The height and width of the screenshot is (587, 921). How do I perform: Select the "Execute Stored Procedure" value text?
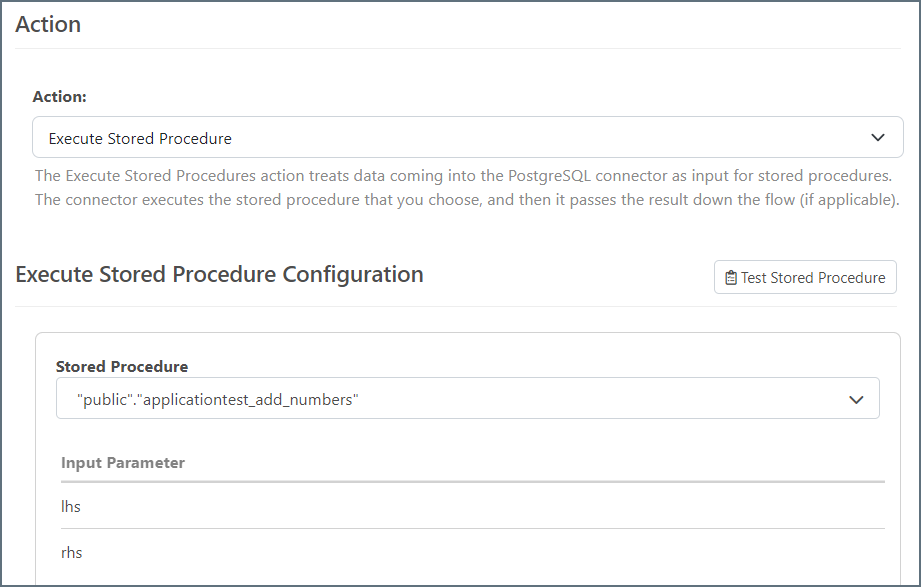click(140, 138)
